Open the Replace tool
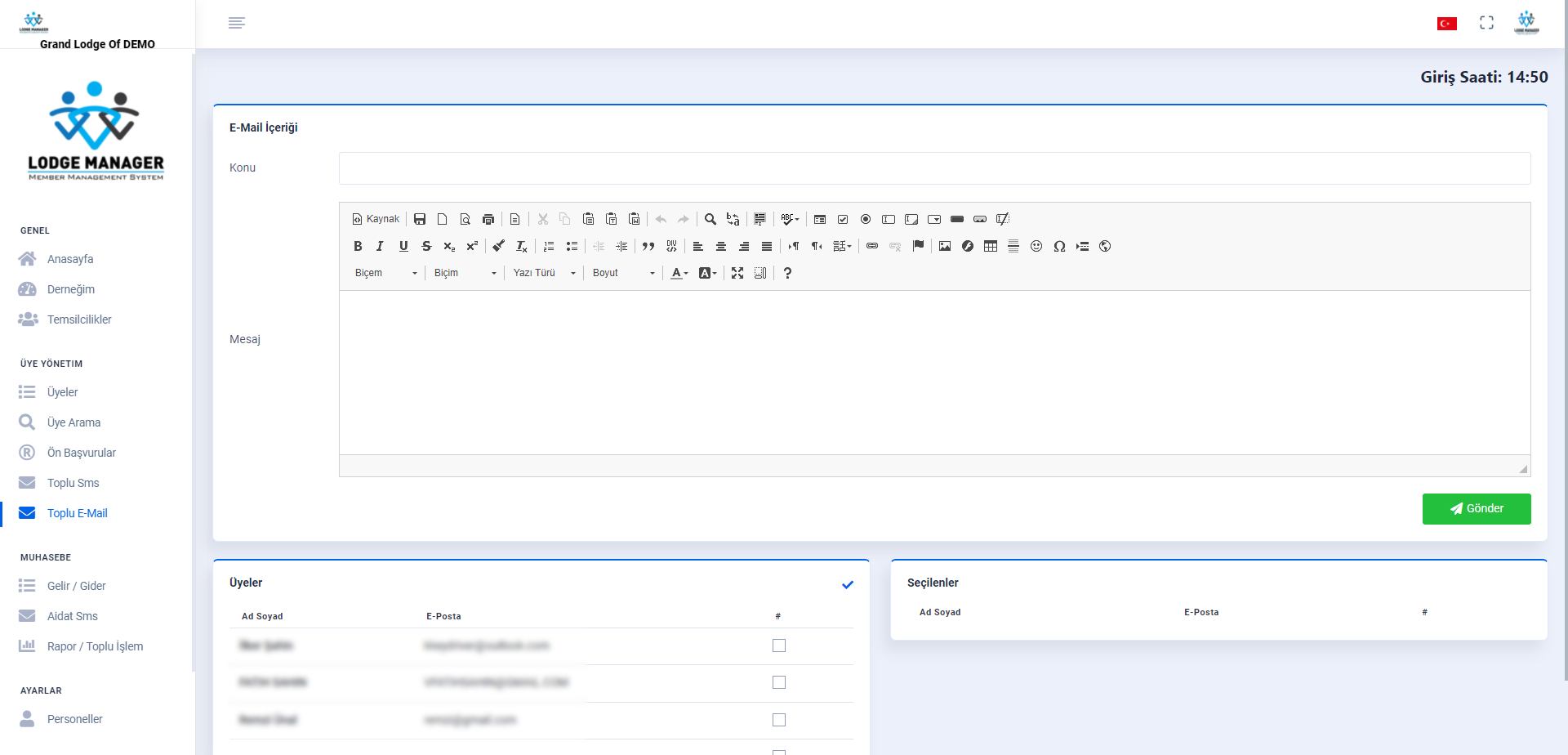Screen dimensions: 1568x755 click(733, 219)
